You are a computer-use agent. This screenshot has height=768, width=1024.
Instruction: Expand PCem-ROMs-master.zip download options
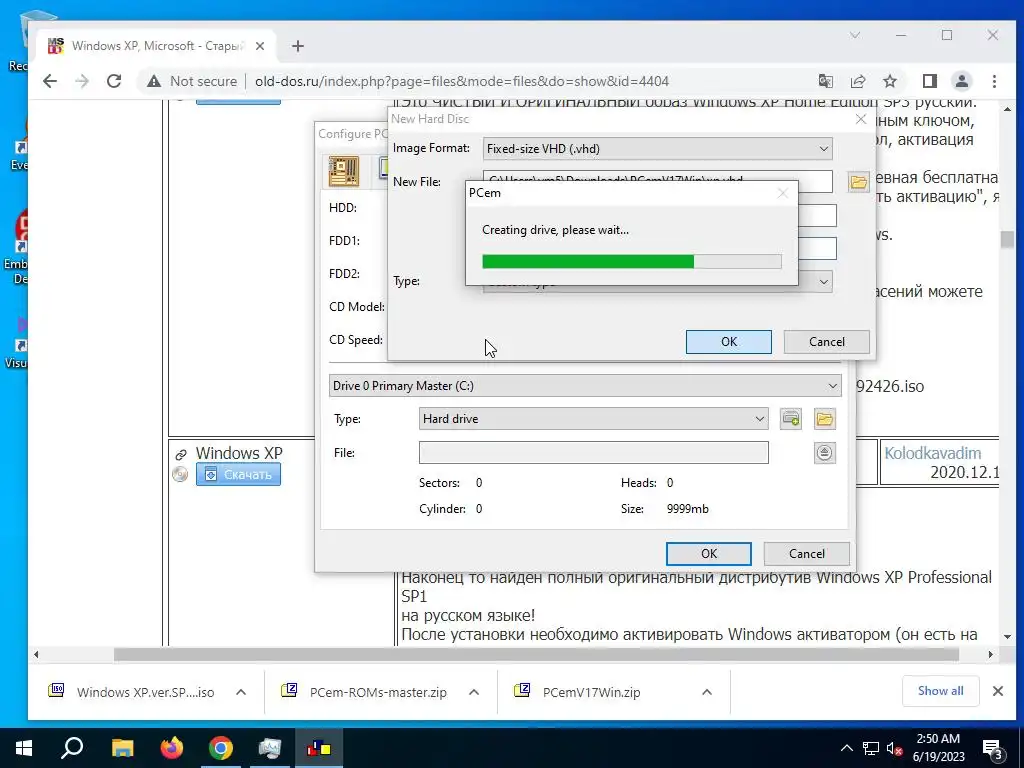click(474, 692)
